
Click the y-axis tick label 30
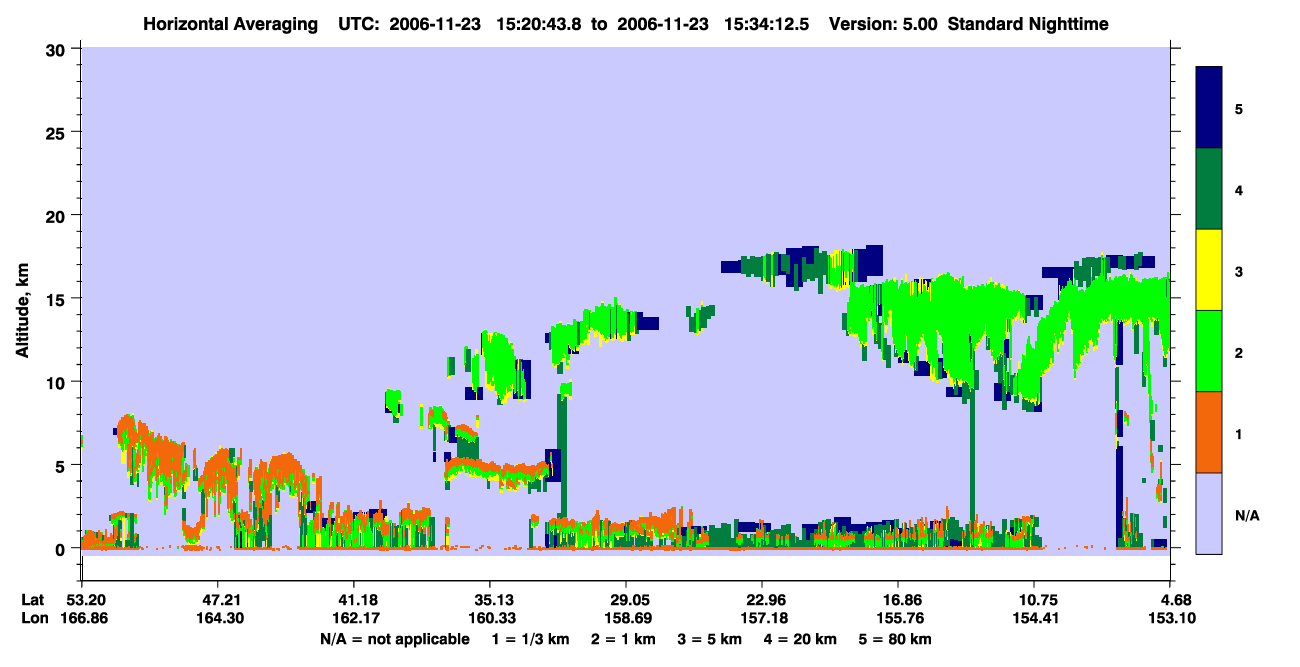pos(58,49)
